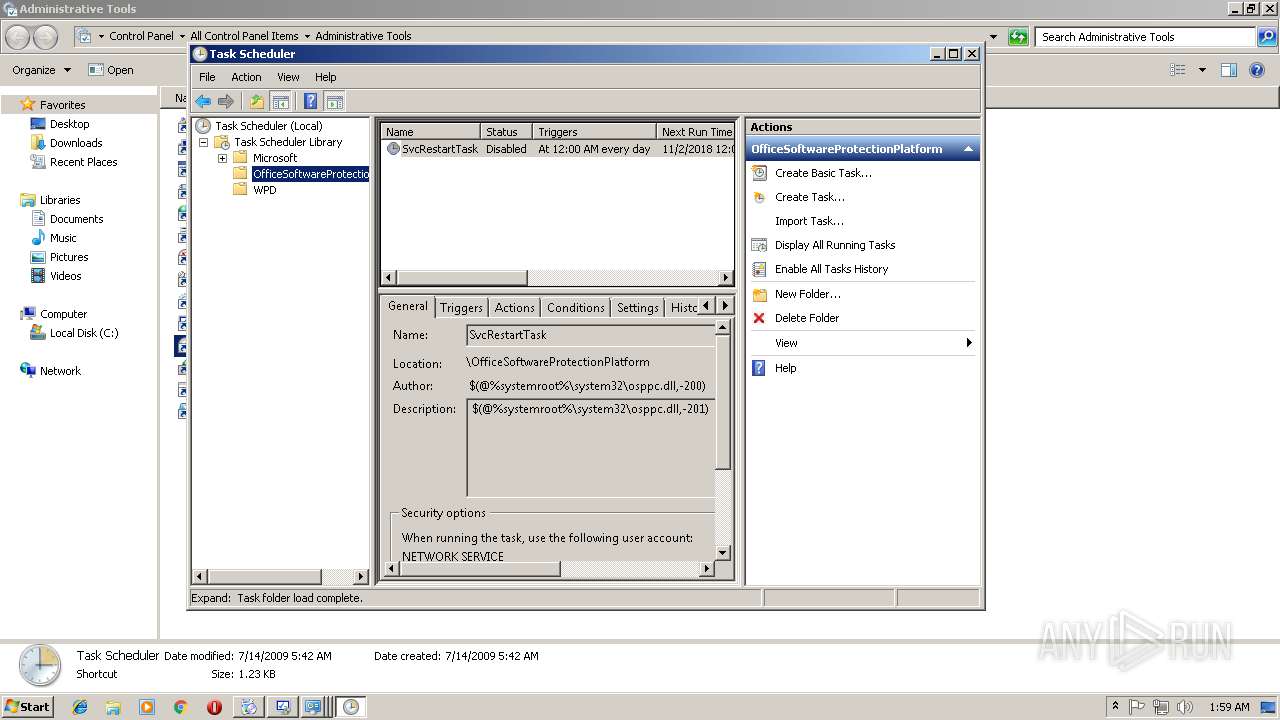Click the New Folder icon in Actions
Screen dimensions: 1280x720
759,294
